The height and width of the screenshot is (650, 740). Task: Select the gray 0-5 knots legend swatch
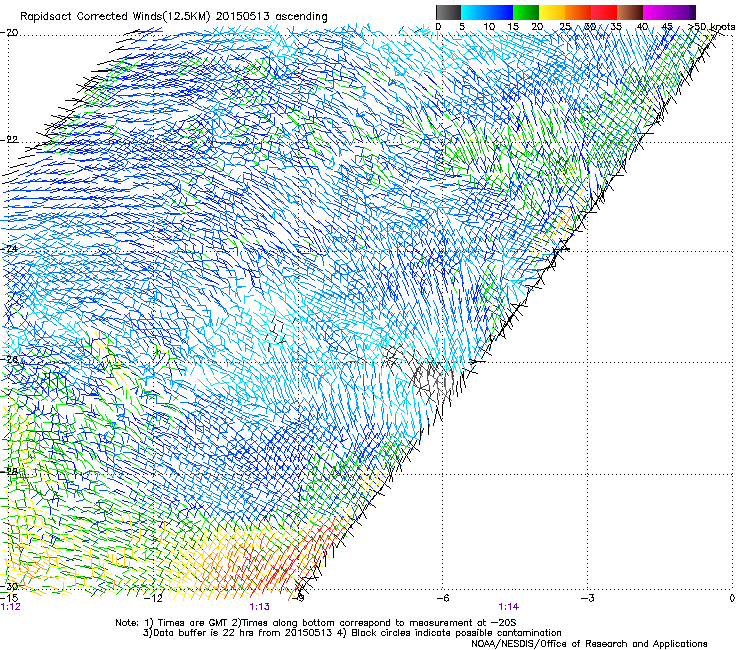(448, 12)
